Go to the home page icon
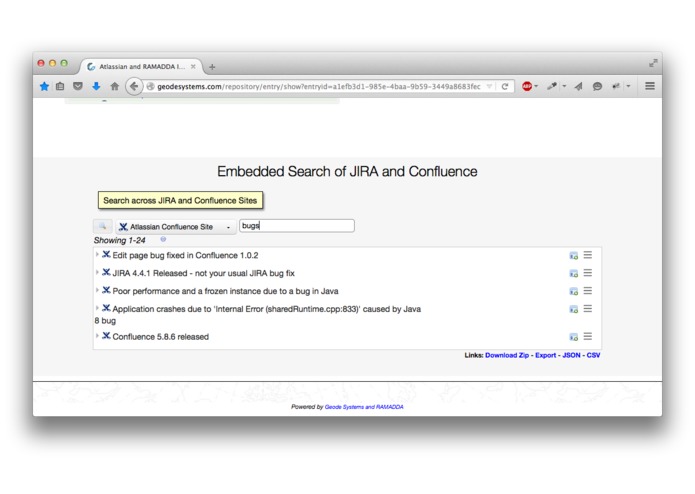 click(115, 86)
